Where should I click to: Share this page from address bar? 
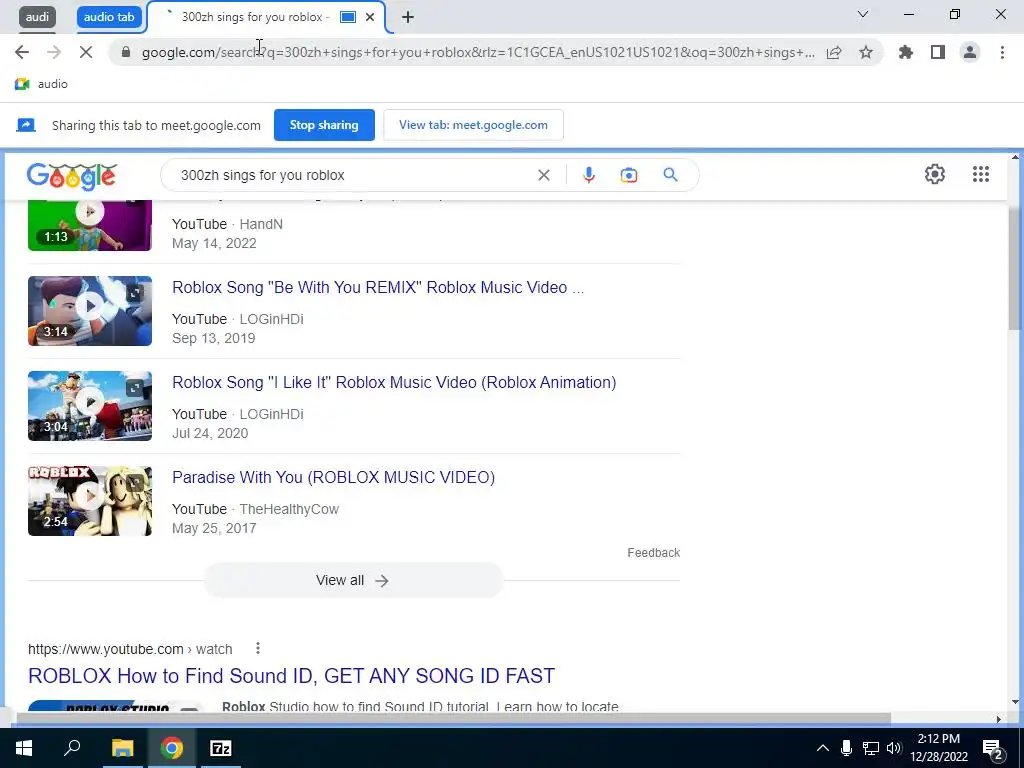(834, 52)
